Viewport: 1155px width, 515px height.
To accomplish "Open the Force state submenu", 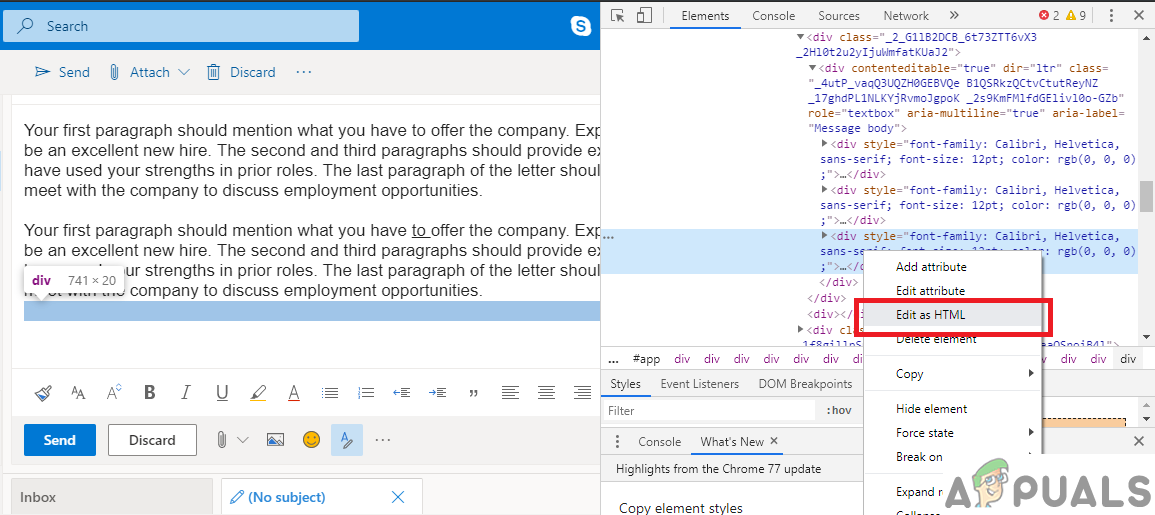I will 952,432.
